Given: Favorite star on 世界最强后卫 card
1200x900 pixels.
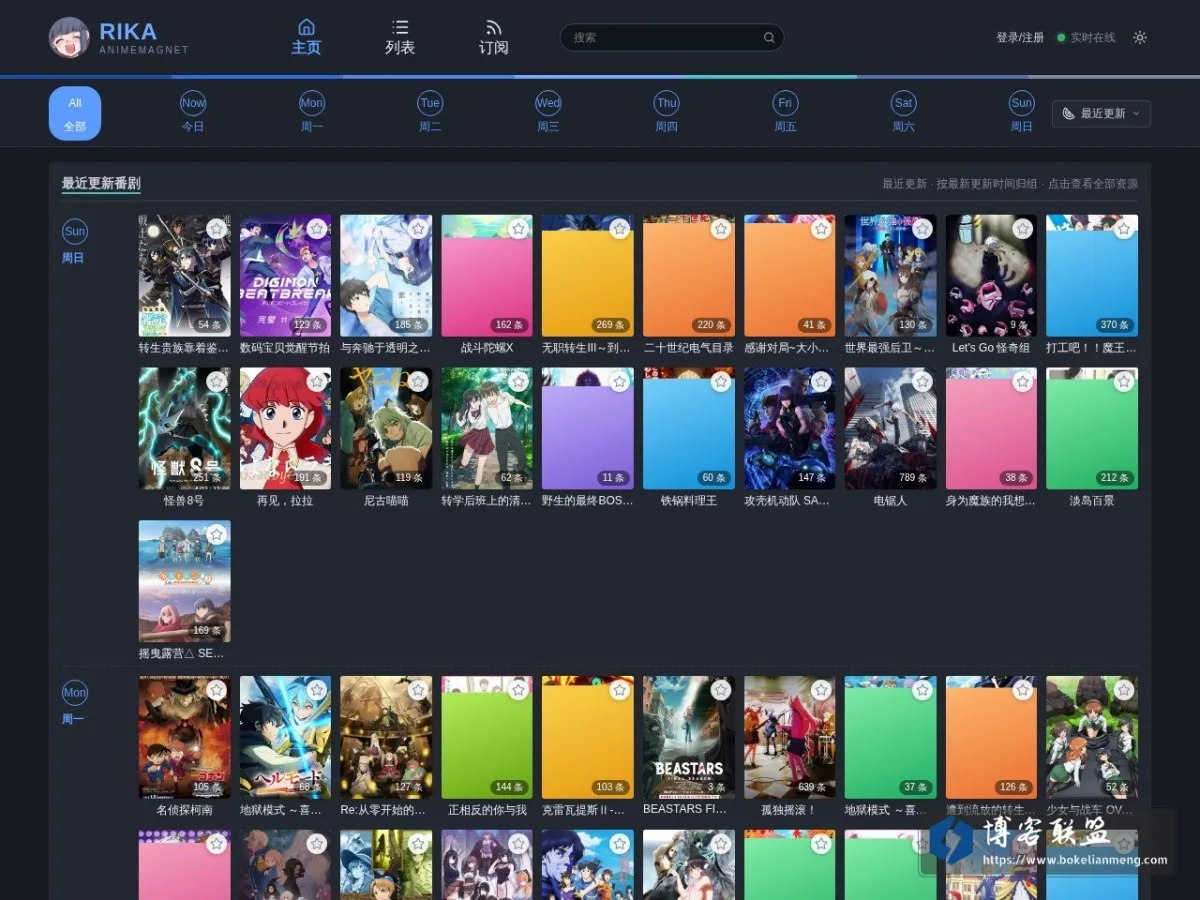Looking at the screenshot, I should (922, 229).
